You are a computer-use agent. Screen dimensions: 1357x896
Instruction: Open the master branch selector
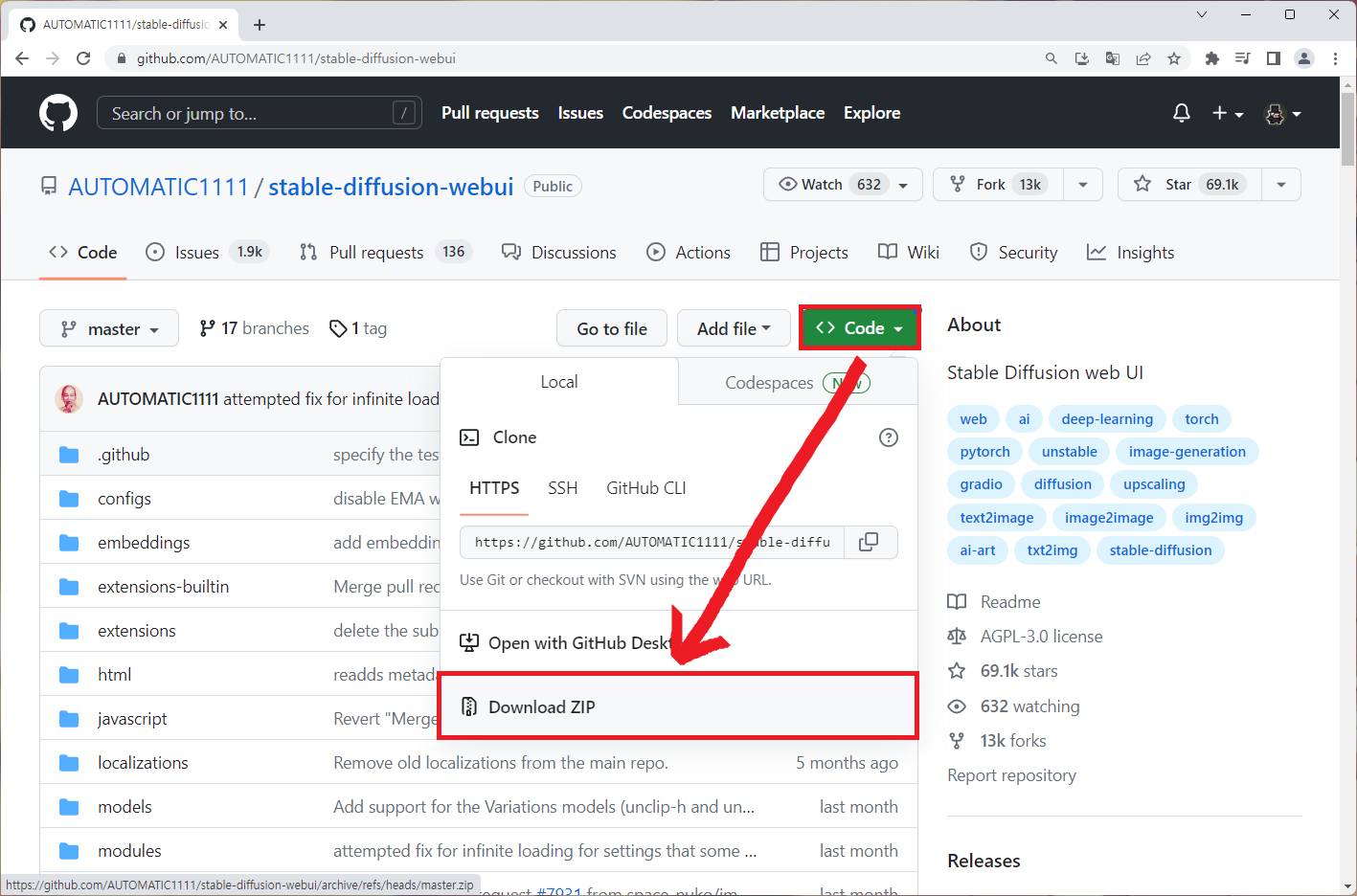109,328
